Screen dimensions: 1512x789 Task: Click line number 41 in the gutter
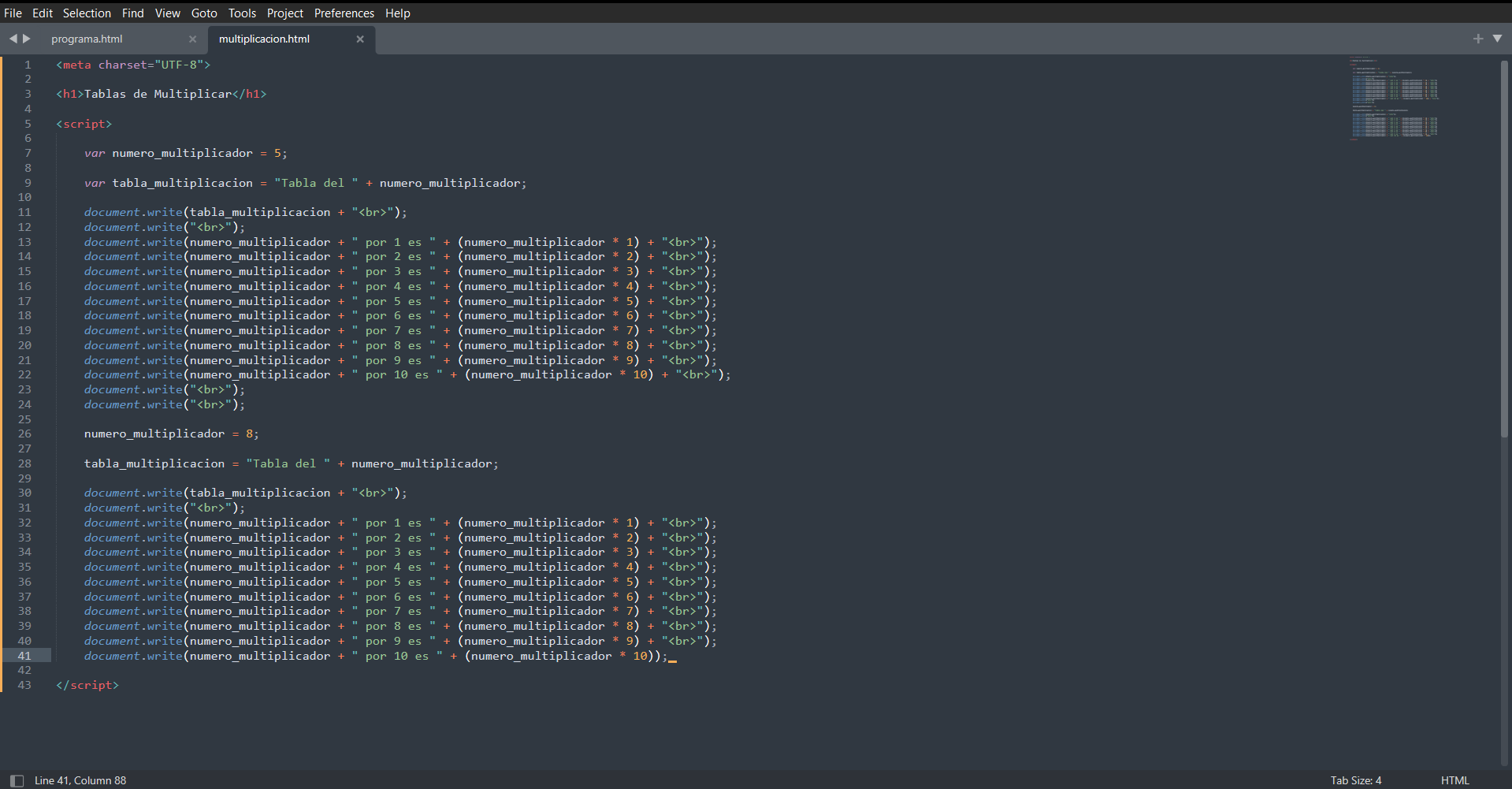[x=24, y=656]
